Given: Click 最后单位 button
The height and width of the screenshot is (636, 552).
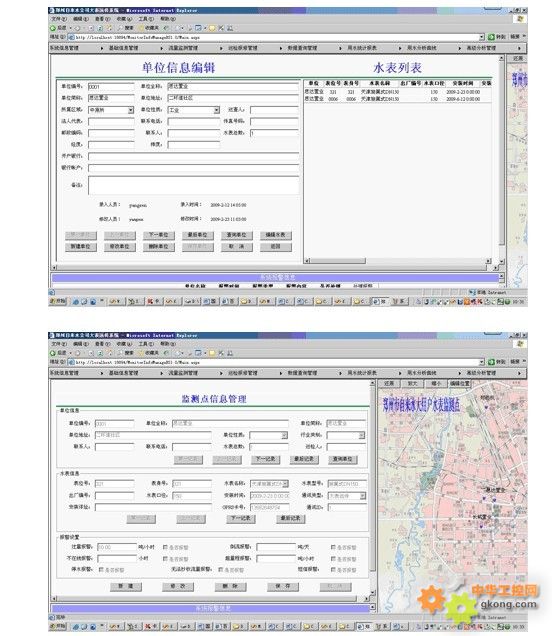Looking at the screenshot, I should [x=198, y=235].
